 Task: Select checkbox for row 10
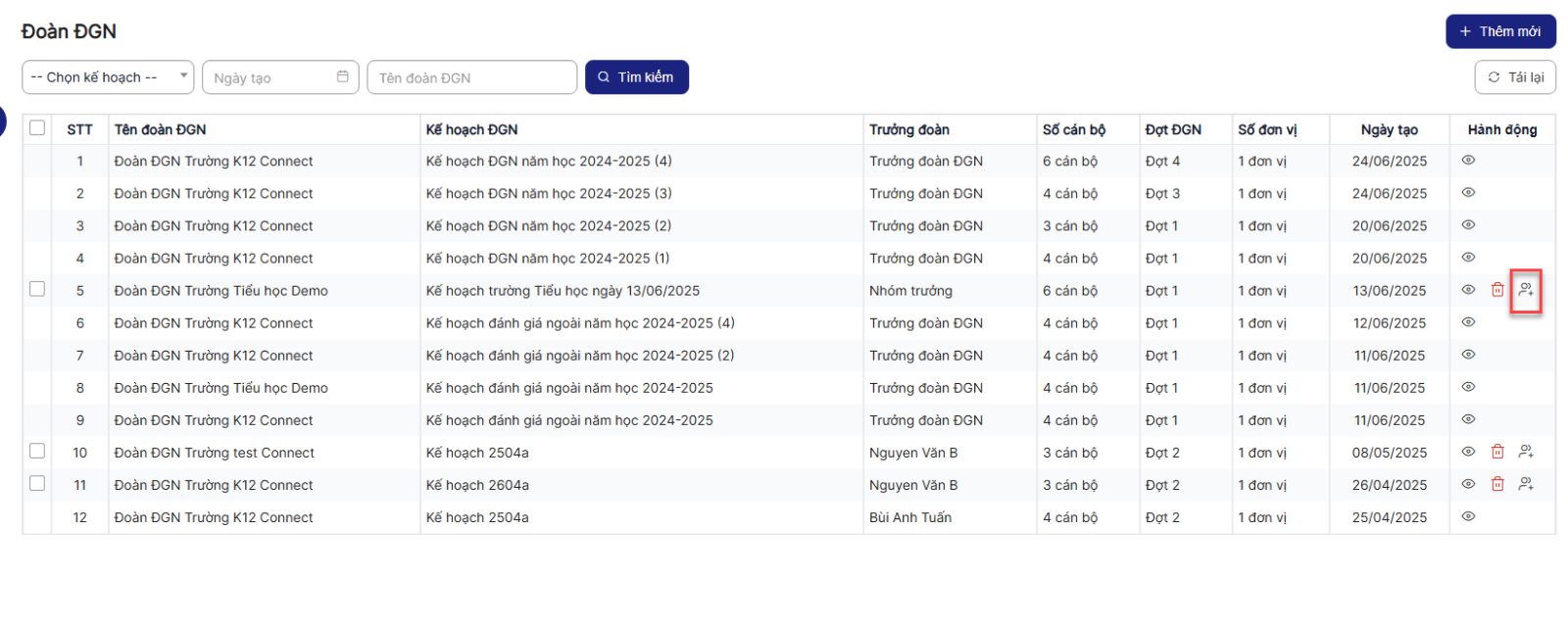[37, 451]
